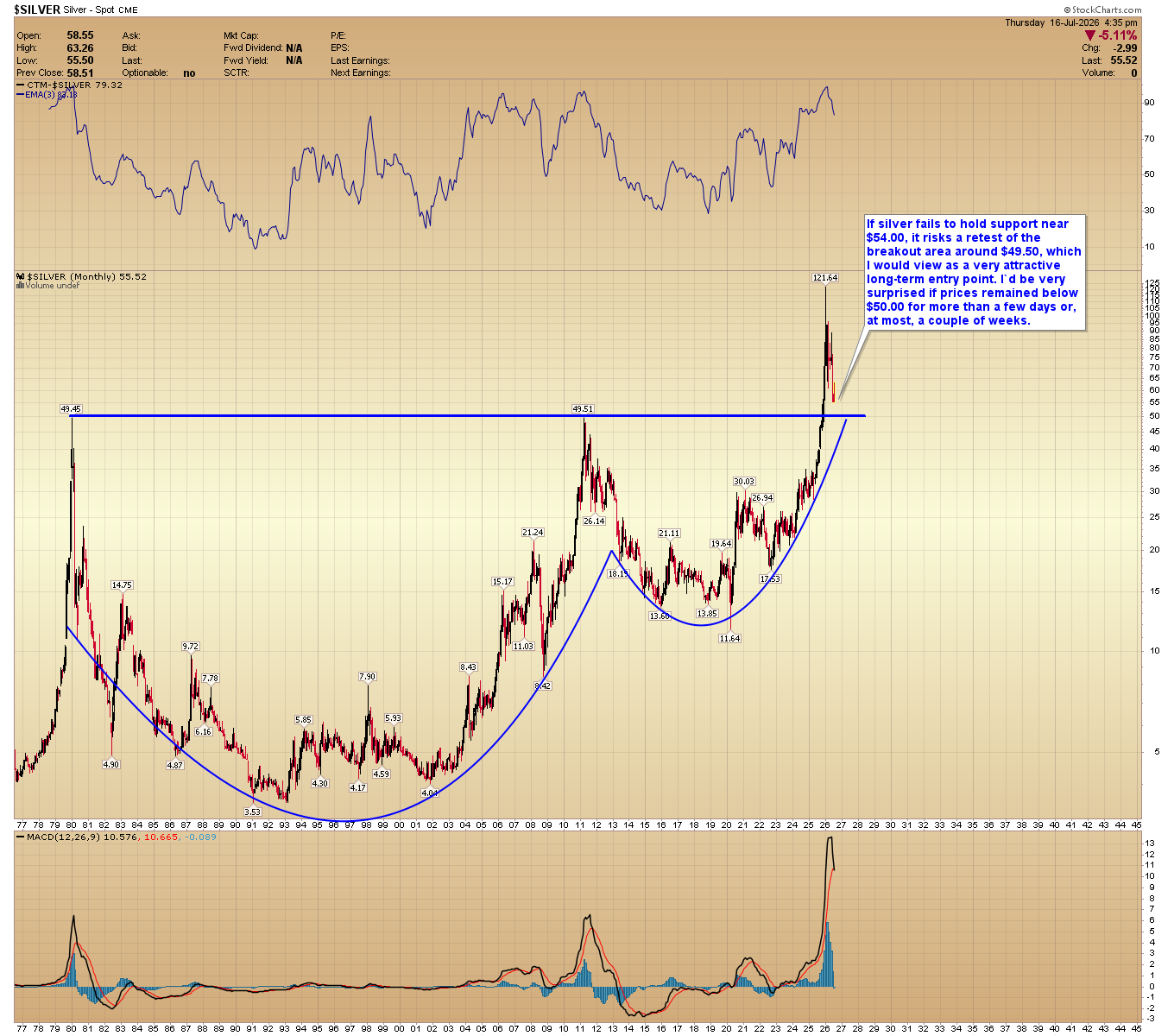Click the 3.53 low price label
Image resolution: width=1174 pixels, height=1036 pixels.
[252, 812]
